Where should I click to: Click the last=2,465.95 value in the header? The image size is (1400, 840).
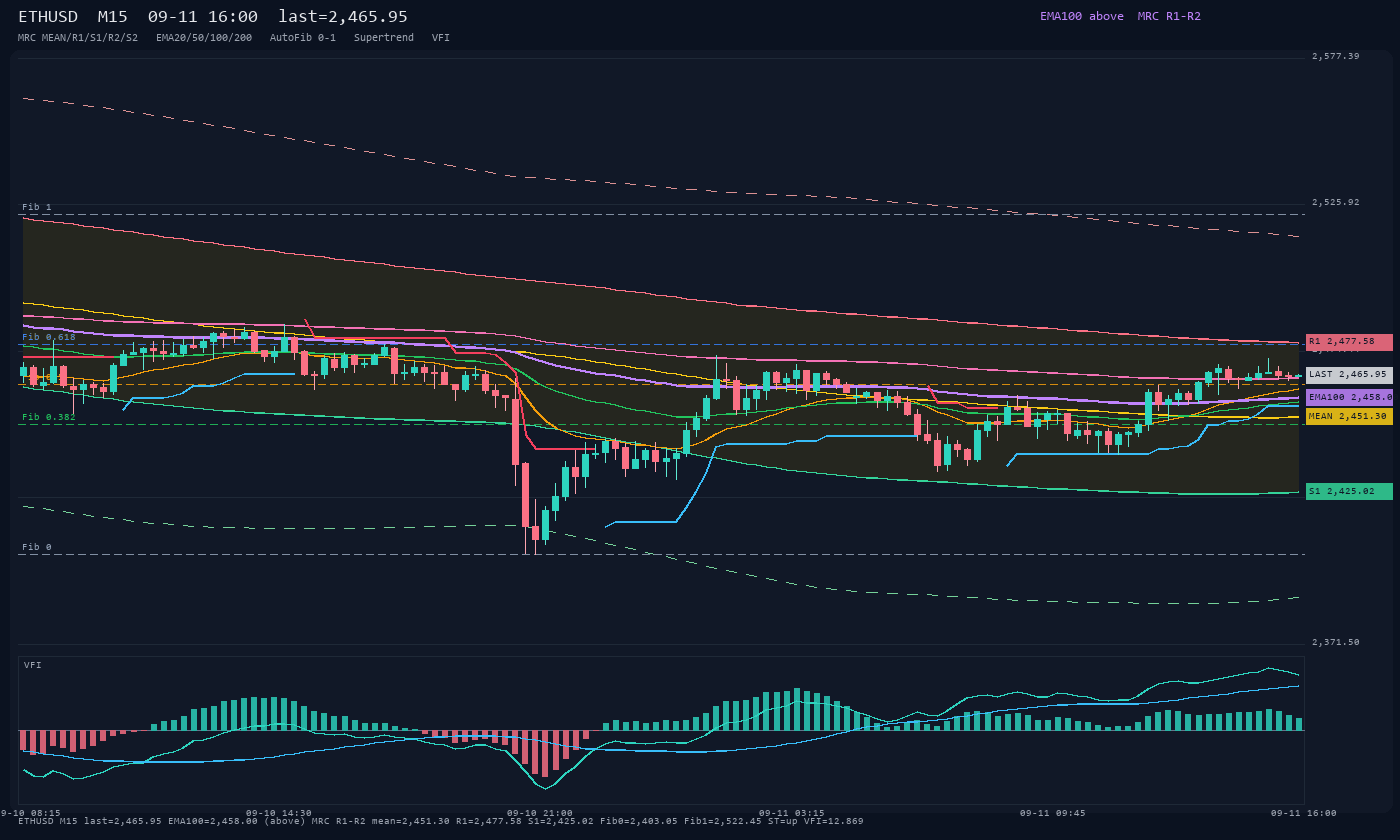pos(343,17)
